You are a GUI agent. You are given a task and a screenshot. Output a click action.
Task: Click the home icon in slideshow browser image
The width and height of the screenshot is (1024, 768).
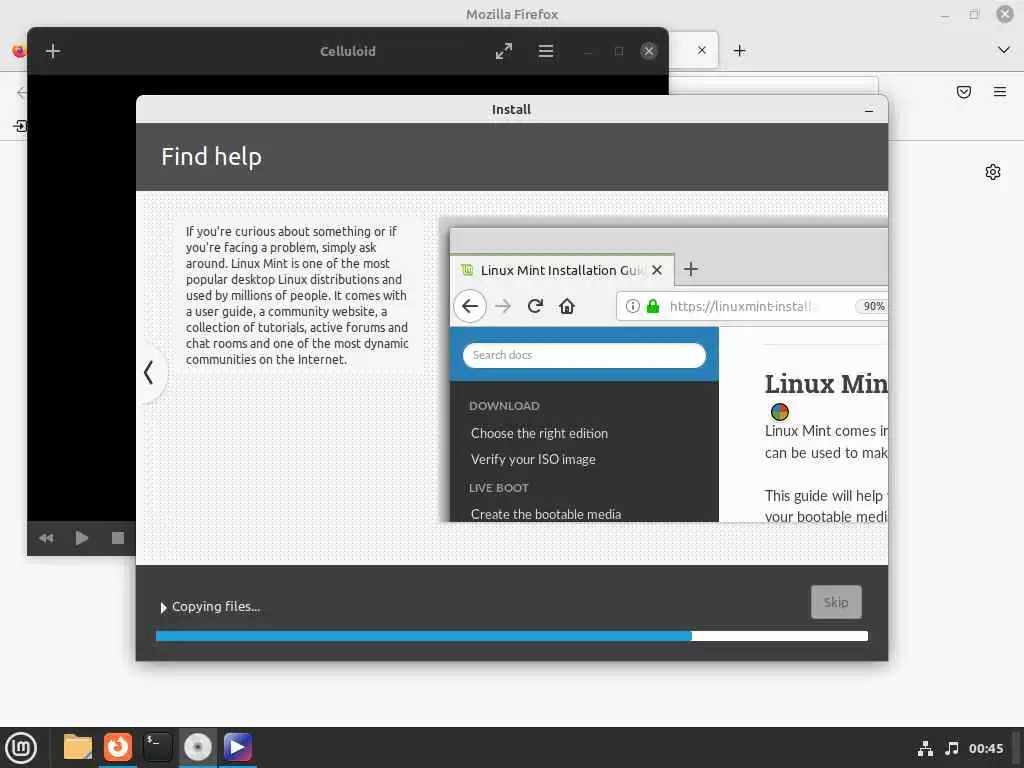coord(567,306)
